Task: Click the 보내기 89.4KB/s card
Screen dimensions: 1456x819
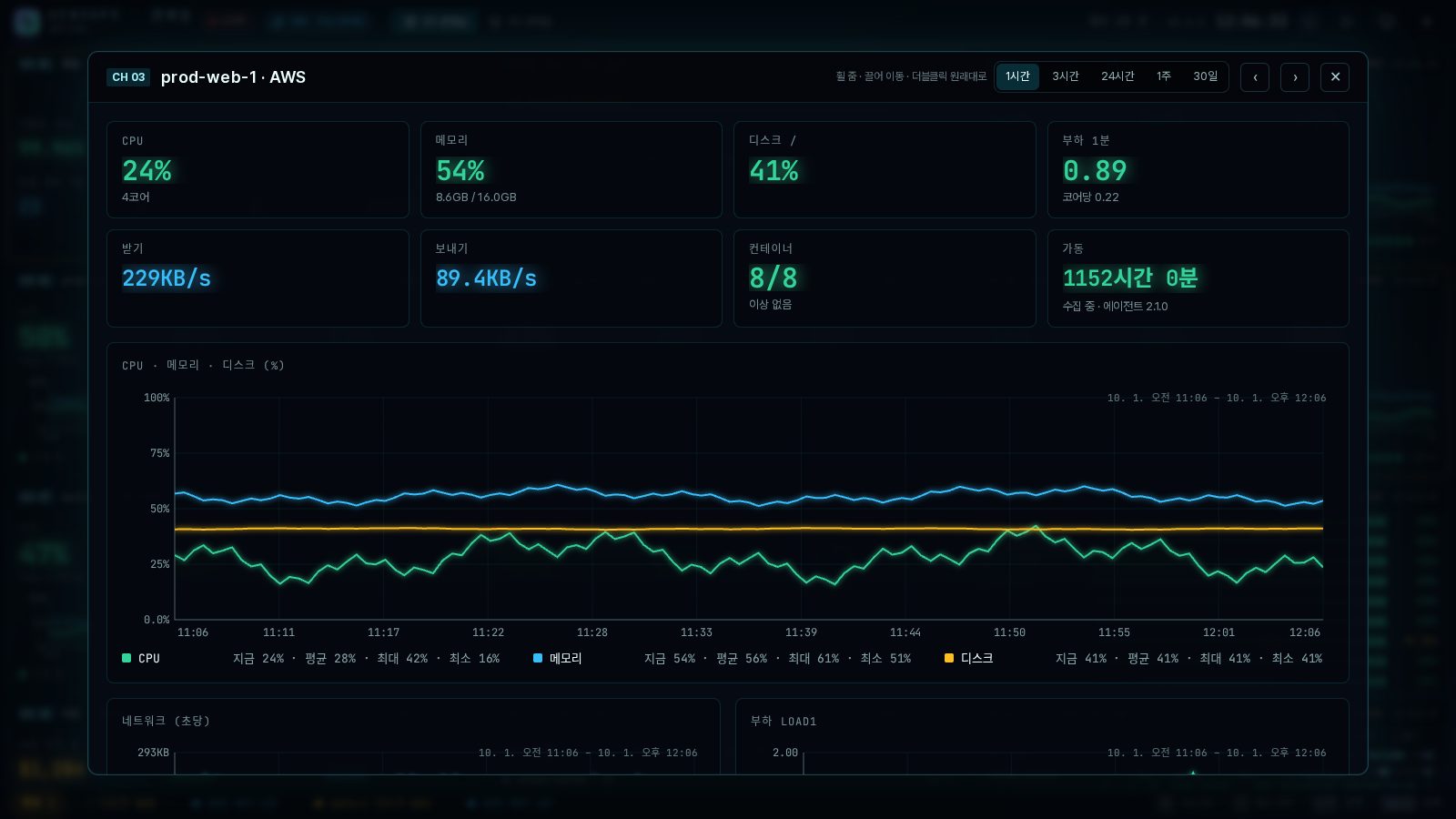Action: pos(571,278)
